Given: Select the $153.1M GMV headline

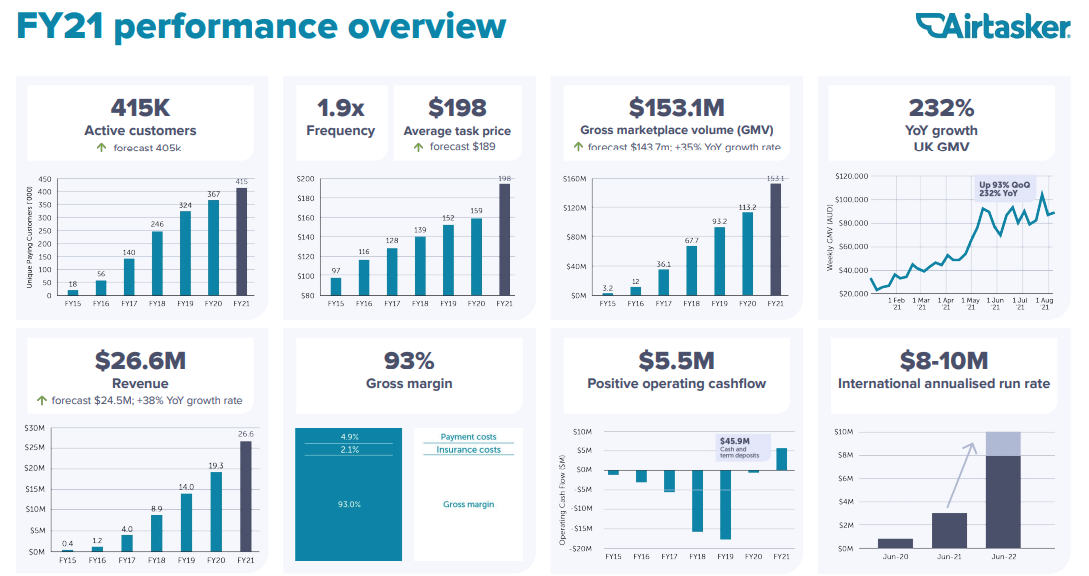Looking at the screenshot, I should [x=677, y=108].
